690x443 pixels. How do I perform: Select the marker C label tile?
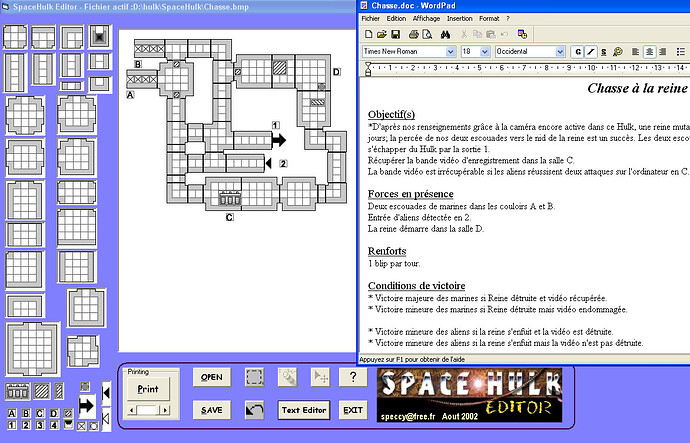tap(40, 413)
